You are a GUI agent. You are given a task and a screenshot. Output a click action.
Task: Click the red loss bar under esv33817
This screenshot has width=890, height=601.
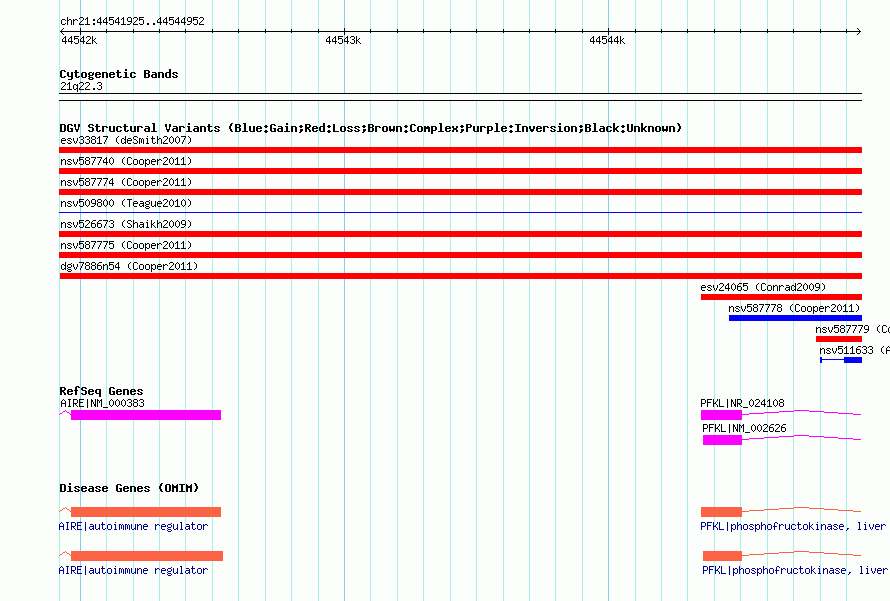[460, 150]
